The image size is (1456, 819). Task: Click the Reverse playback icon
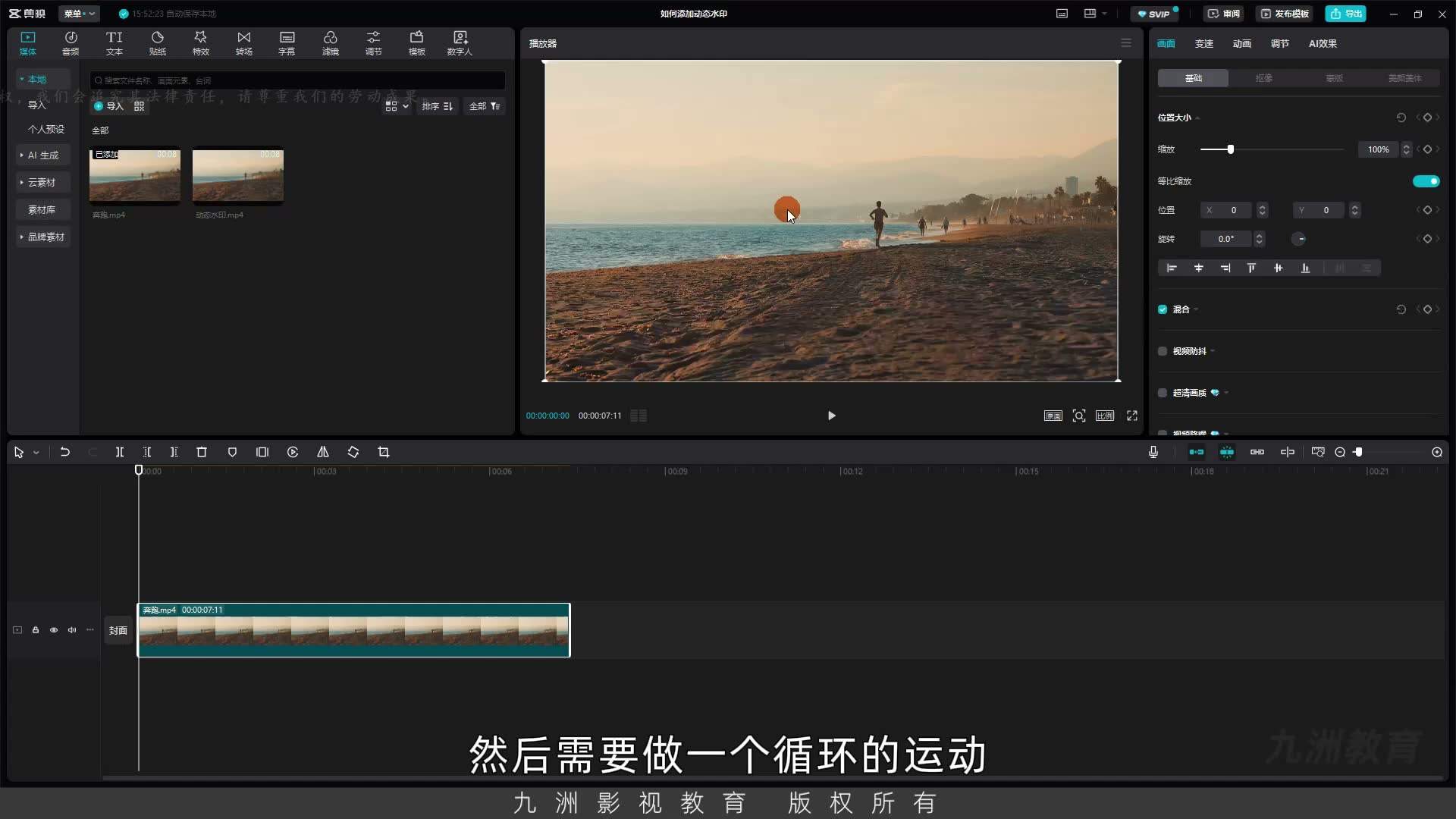(x=293, y=452)
